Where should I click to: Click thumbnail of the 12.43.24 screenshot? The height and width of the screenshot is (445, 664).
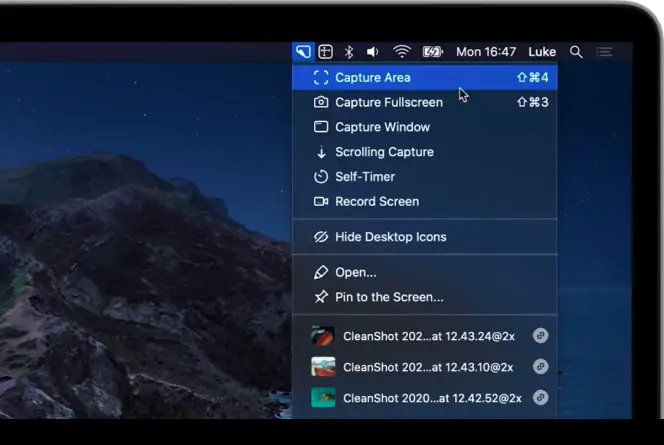point(323,336)
